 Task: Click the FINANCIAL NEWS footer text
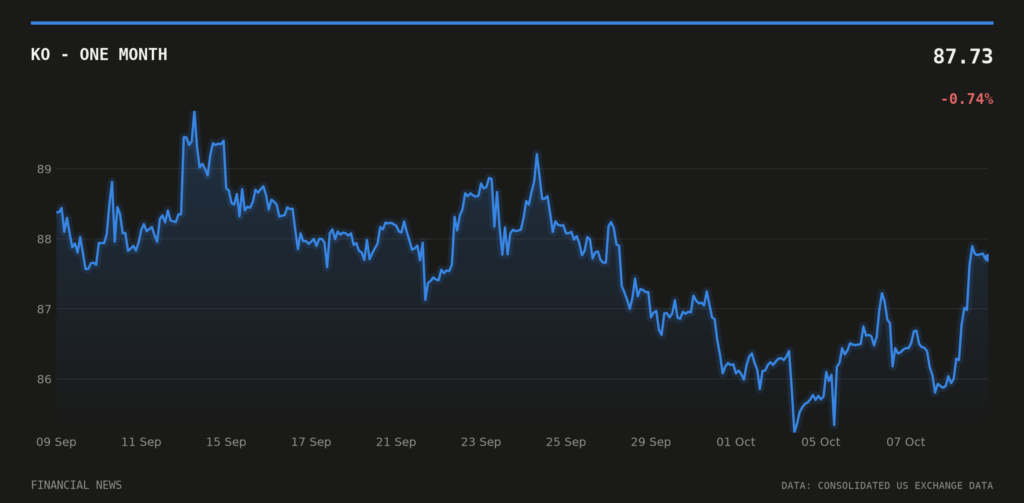pos(76,485)
